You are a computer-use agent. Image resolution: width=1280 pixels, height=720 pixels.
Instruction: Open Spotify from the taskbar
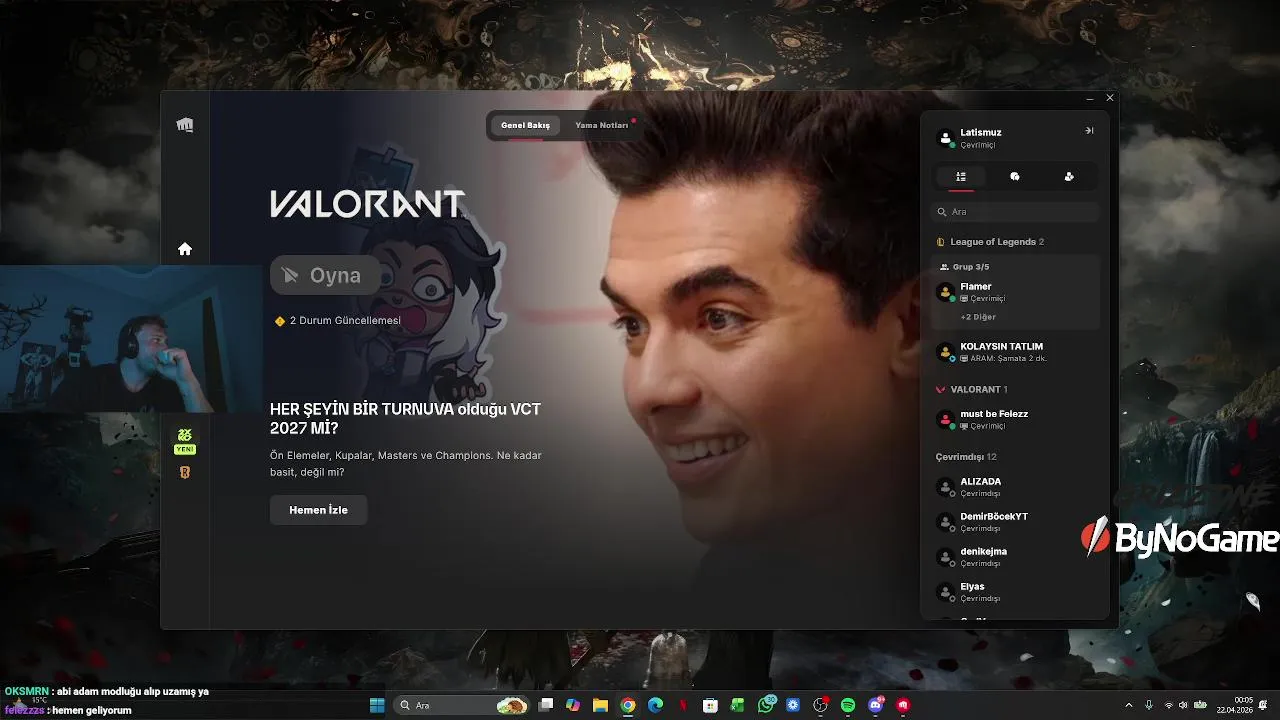click(848, 705)
